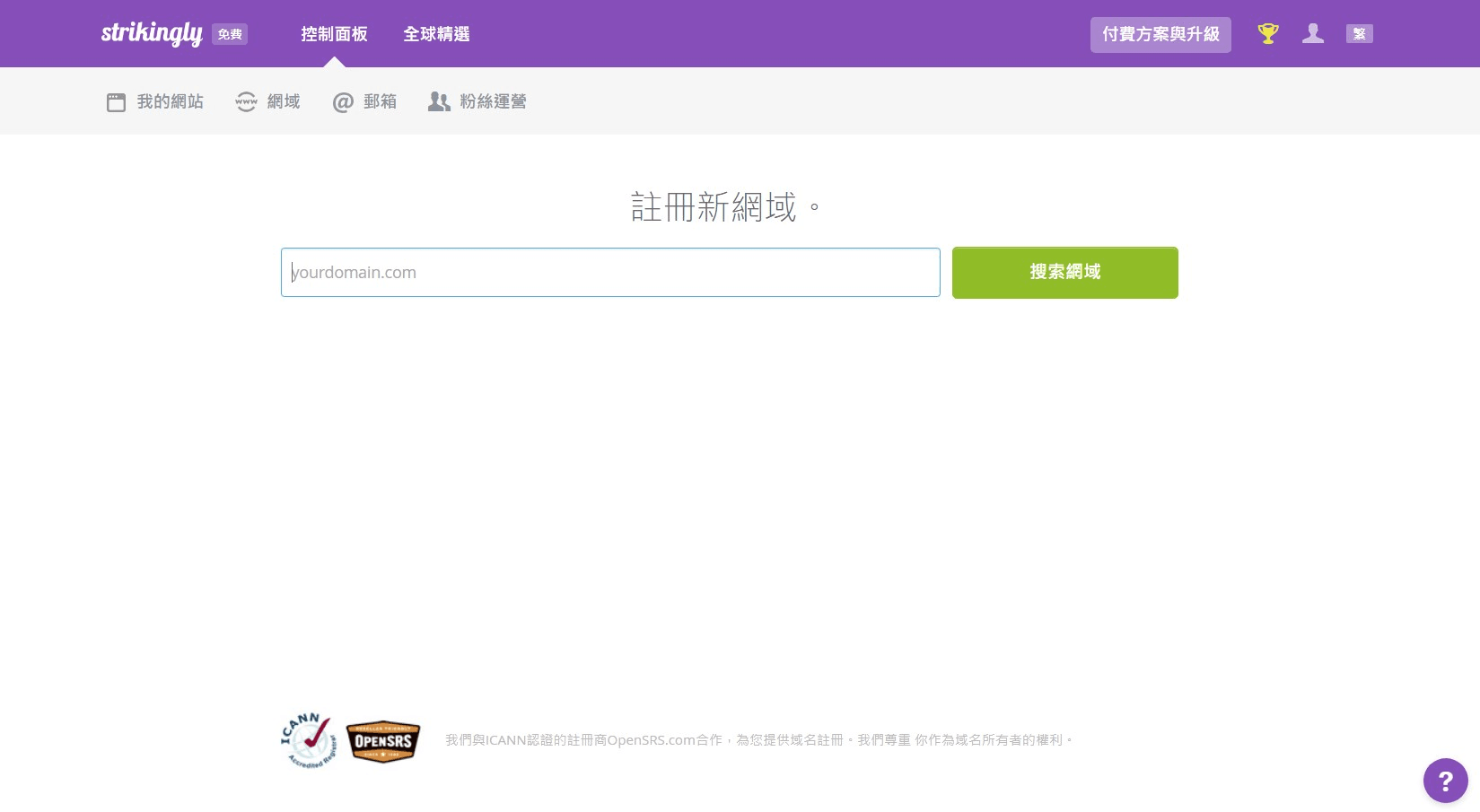Click the strikingly logo
The height and width of the screenshot is (812, 1480).
click(151, 33)
